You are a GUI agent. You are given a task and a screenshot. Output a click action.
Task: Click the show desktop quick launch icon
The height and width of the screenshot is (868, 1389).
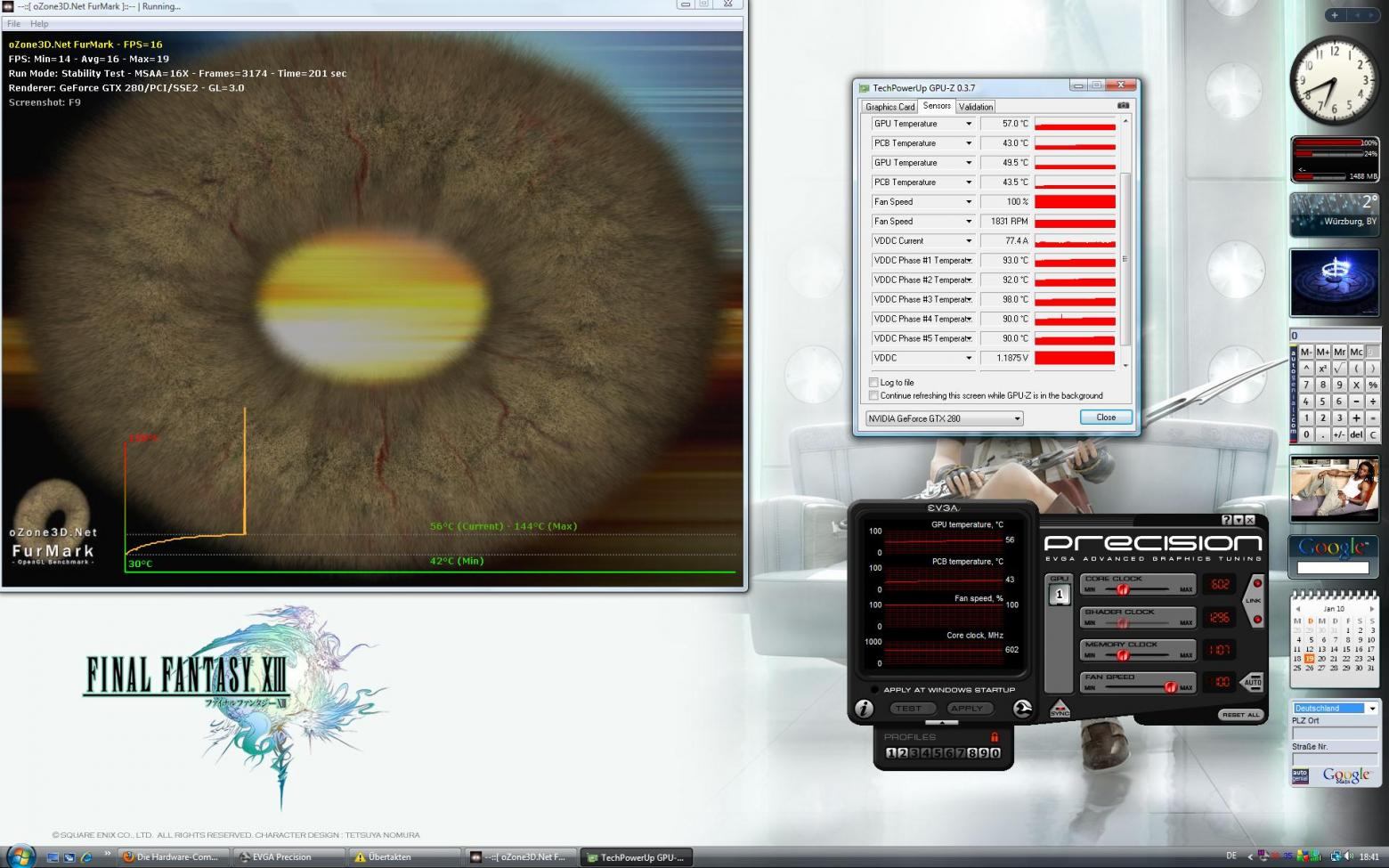[53, 857]
